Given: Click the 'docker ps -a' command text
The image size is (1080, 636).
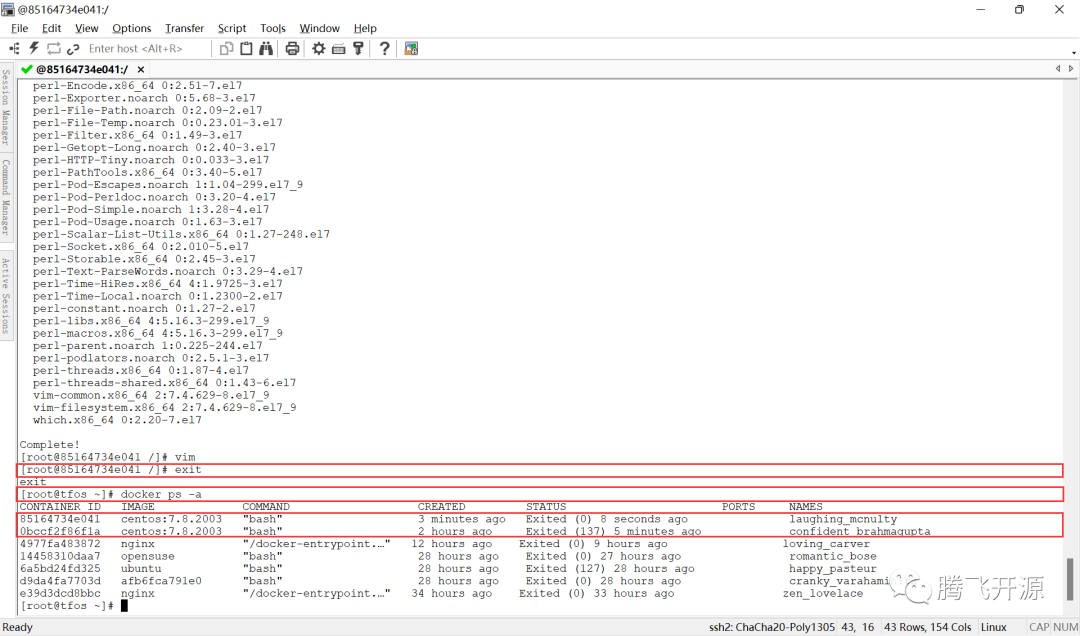Looking at the screenshot, I should tap(161, 494).
